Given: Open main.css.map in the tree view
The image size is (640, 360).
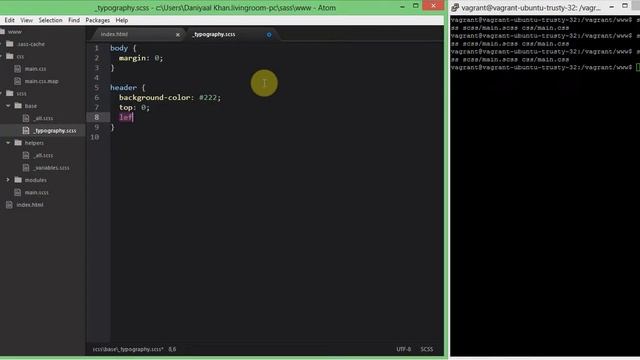Looking at the screenshot, I should click(x=42, y=81).
